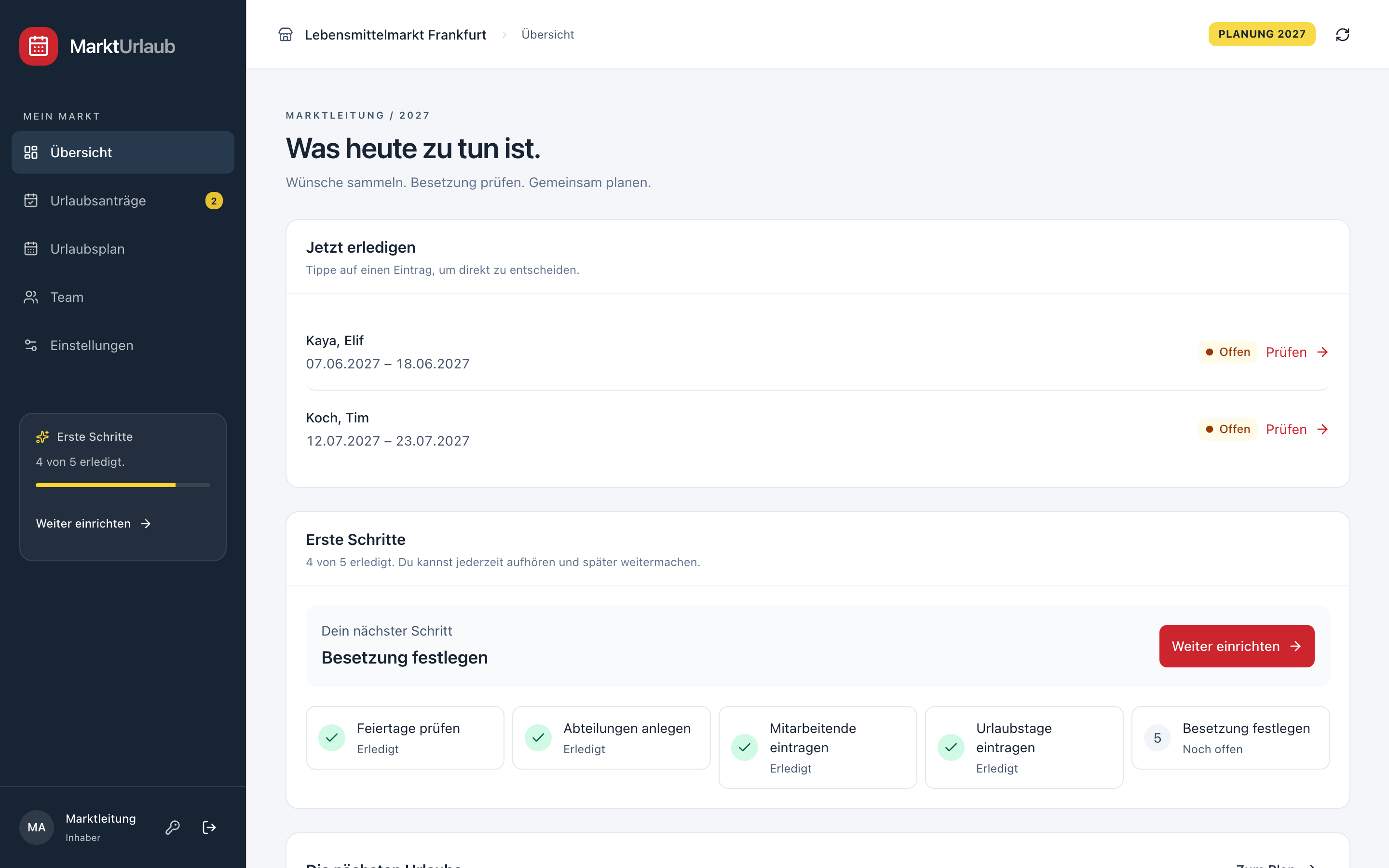Go to Urlaubsplan in the sidebar
Image resolution: width=1389 pixels, height=868 pixels.
(x=123, y=248)
